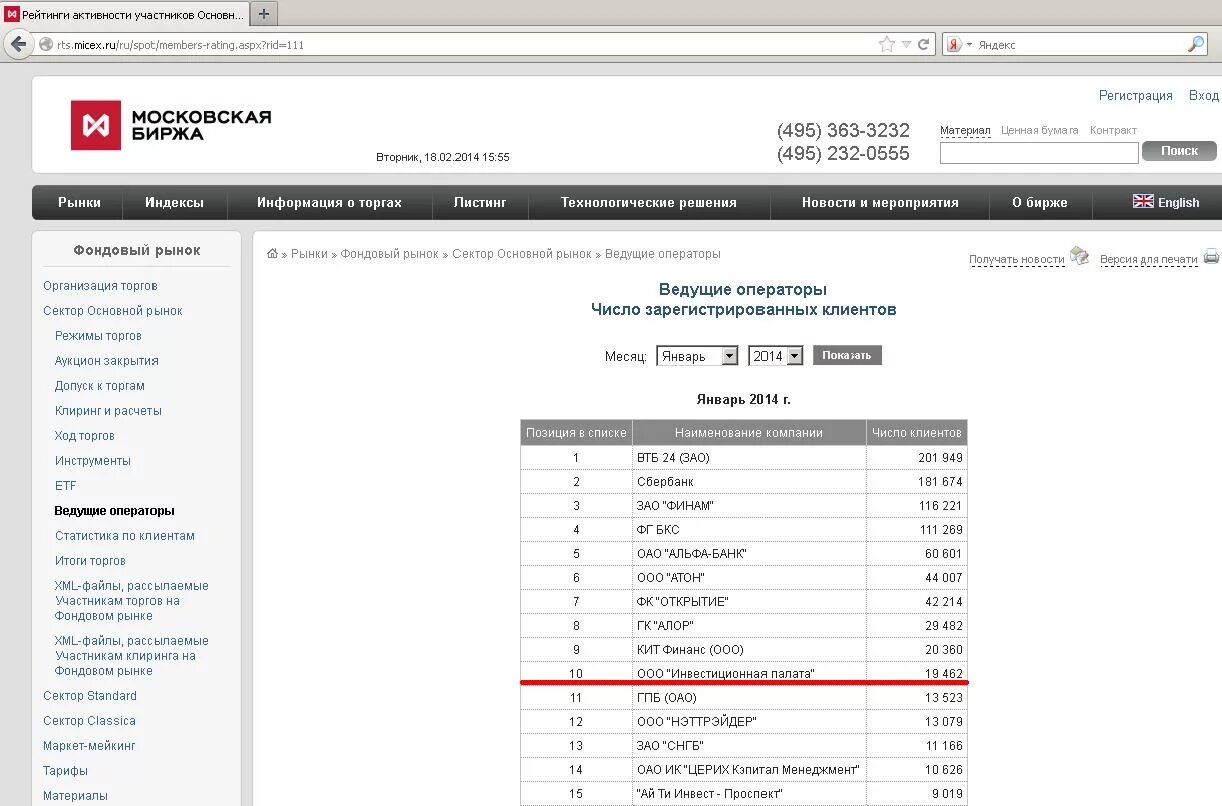The height and width of the screenshot is (806, 1222).
Task: Select the Материал search option
Action: pos(965,130)
